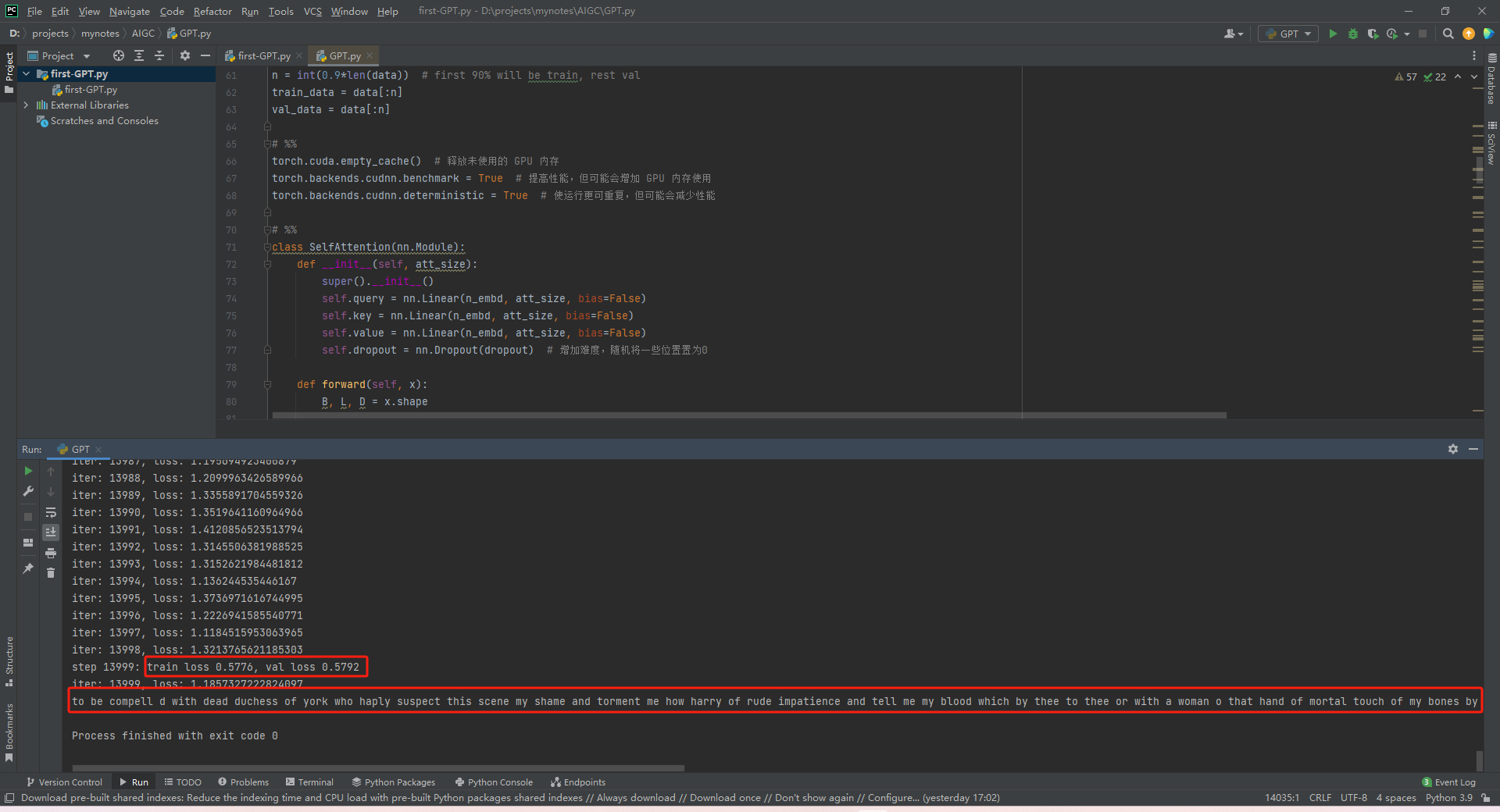
Task: Jump to previous highlighted error arrow
Action: click(1458, 77)
